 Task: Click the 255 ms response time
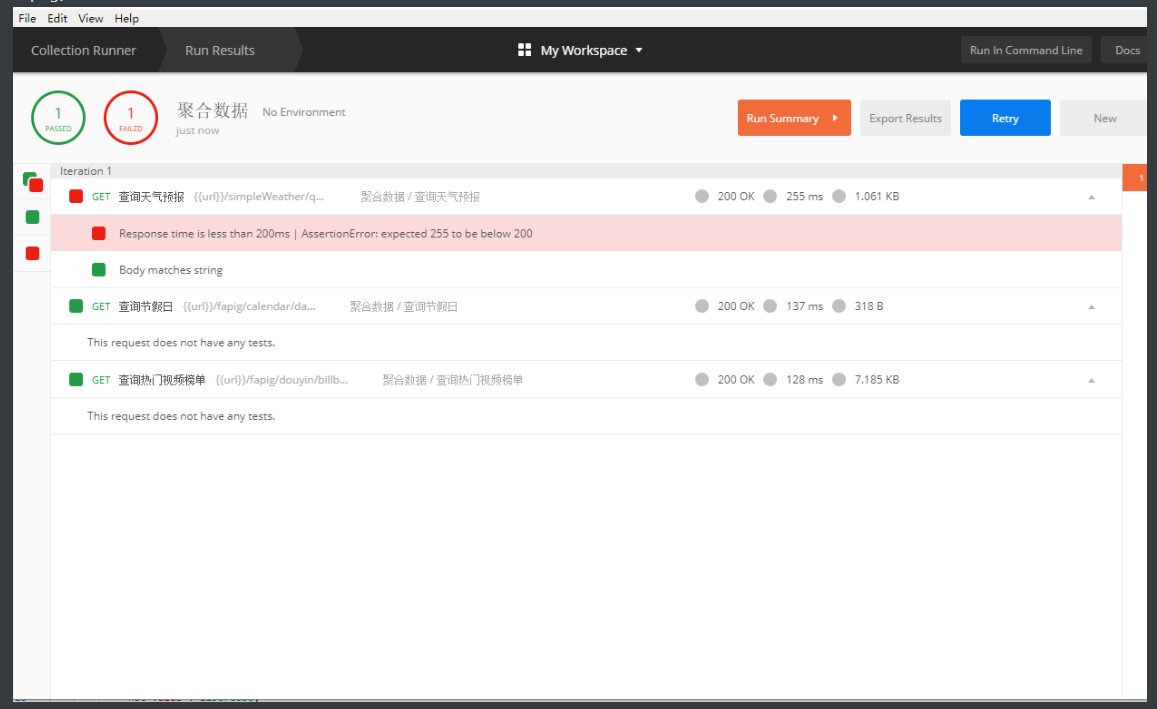pyautogui.click(x=804, y=196)
